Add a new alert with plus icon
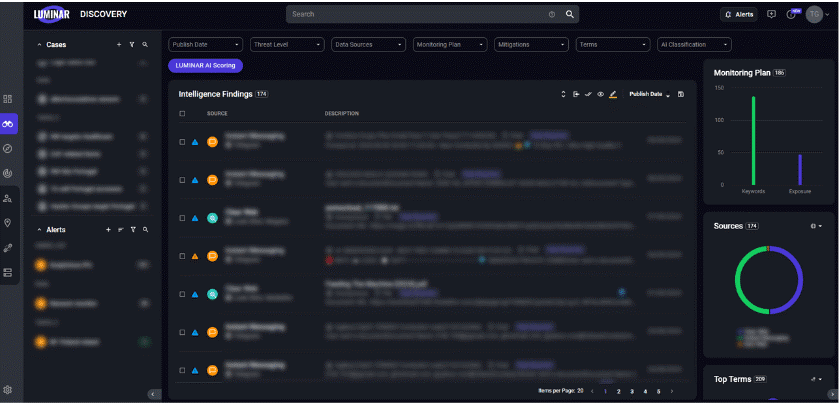The width and height of the screenshot is (839, 403). pos(108,230)
